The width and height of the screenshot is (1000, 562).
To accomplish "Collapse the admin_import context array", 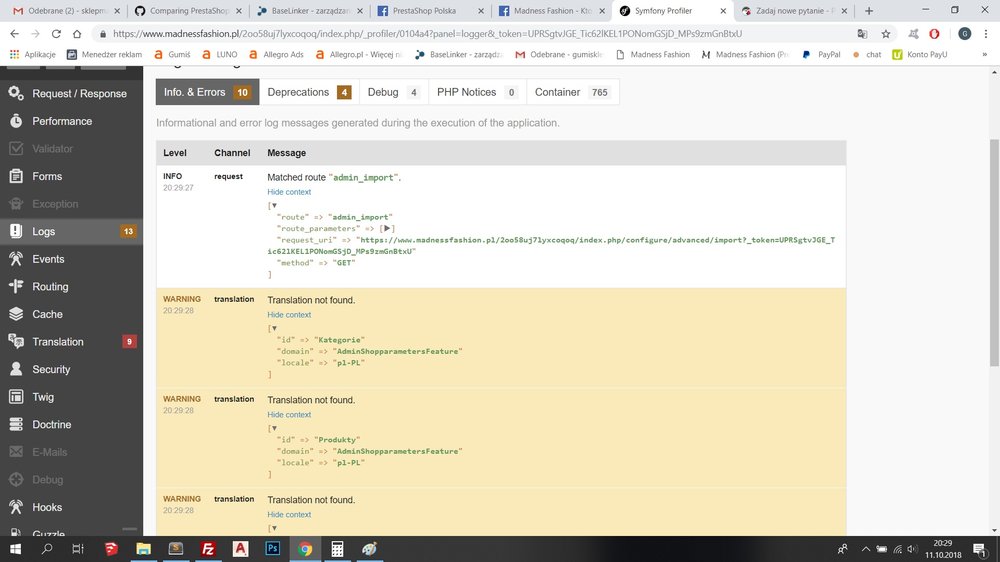I will (x=274, y=205).
